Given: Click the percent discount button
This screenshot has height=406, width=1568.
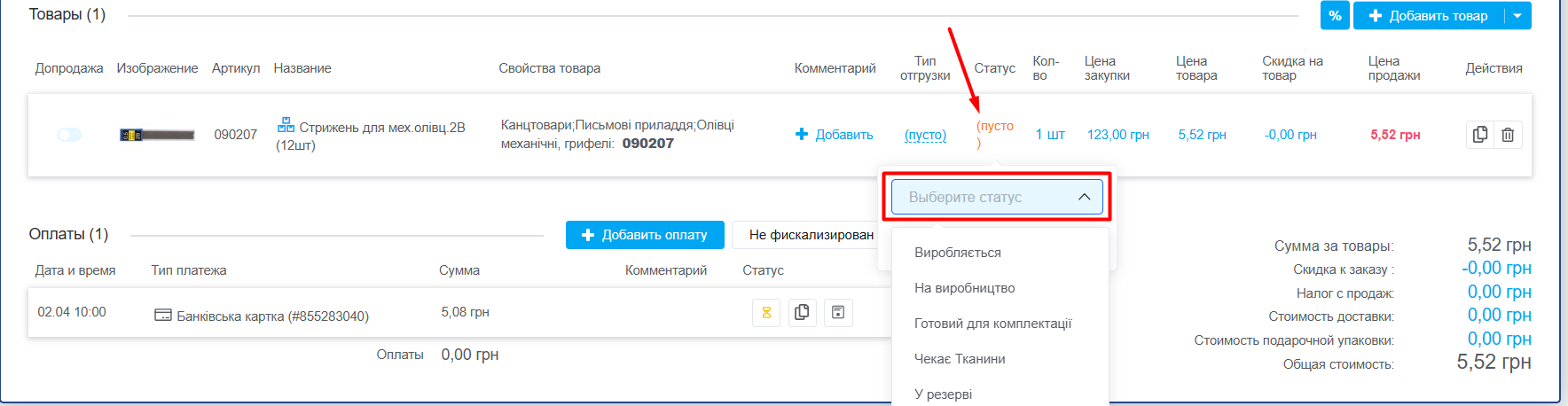Looking at the screenshot, I should pyautogui.click(x=1335, y=15).
